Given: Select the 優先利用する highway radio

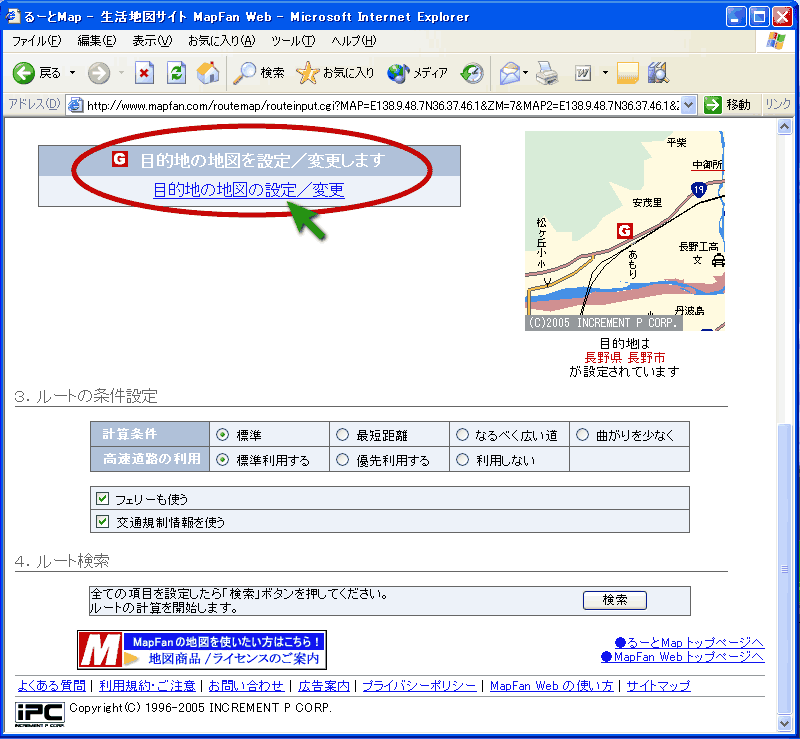Looking at the screenshot, I should pyautogui.click(x=342, y=460).
